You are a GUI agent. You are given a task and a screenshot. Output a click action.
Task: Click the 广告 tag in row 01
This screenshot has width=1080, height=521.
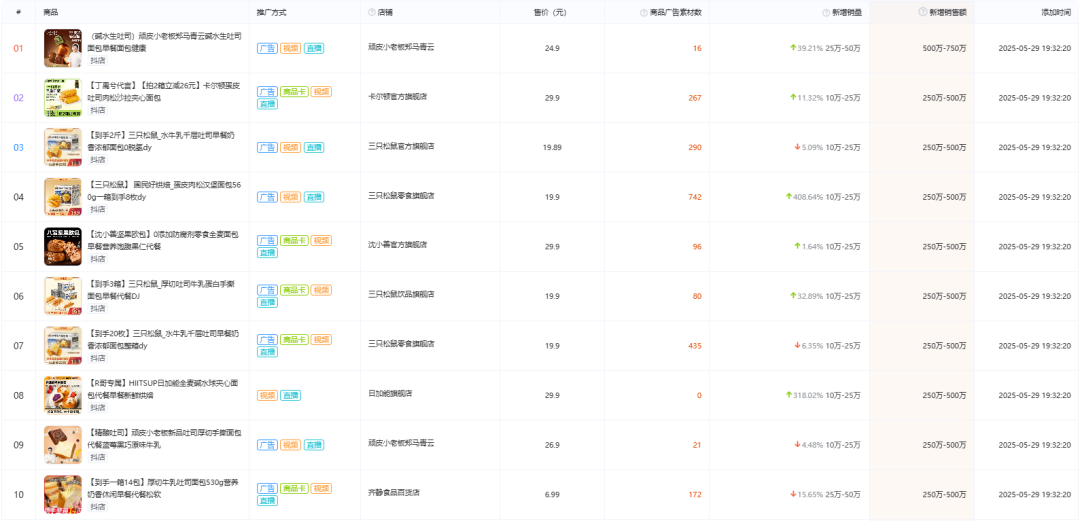(267, 48)
